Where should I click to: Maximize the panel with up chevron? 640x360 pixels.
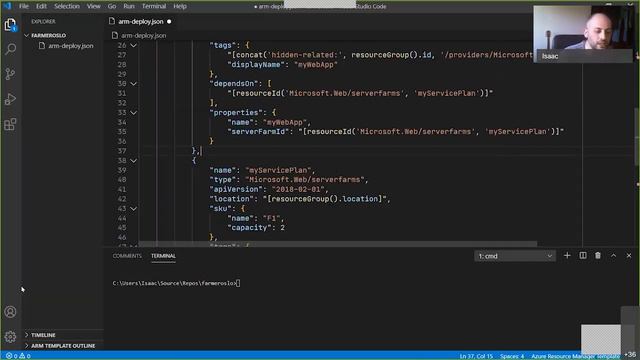(613, 256)
